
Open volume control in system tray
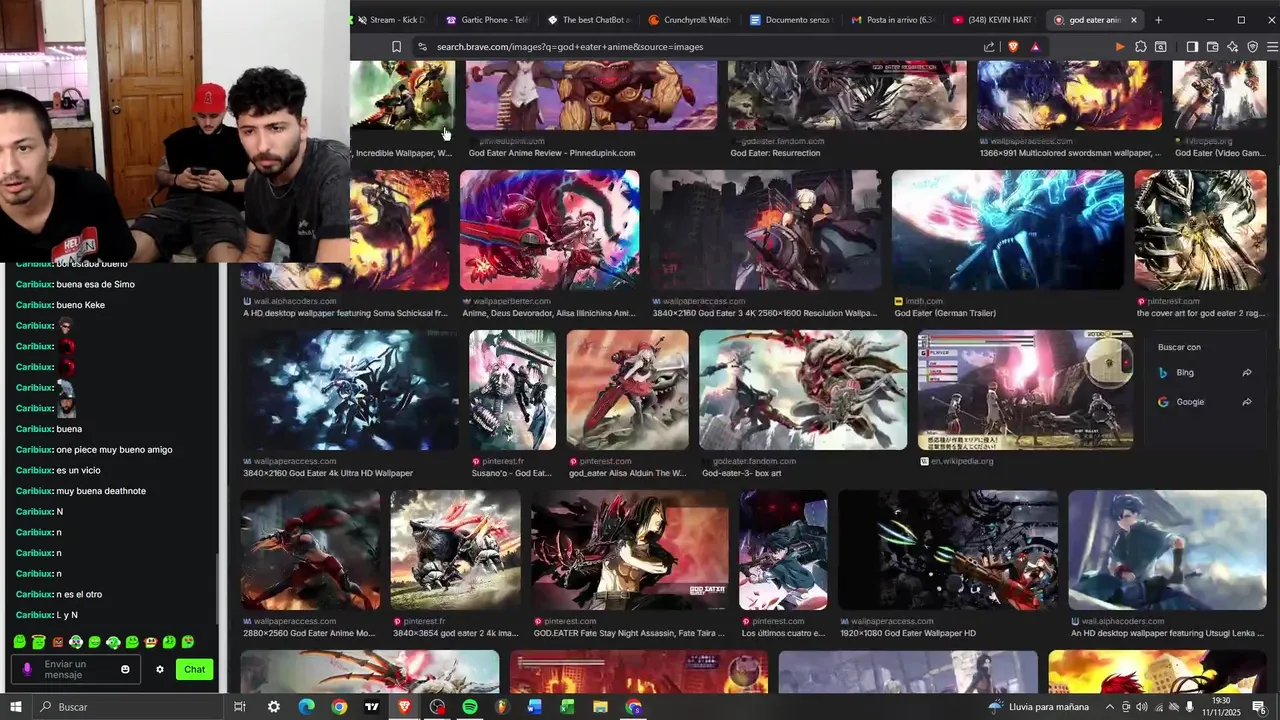pyautogui.click(x=1142, y=707)
